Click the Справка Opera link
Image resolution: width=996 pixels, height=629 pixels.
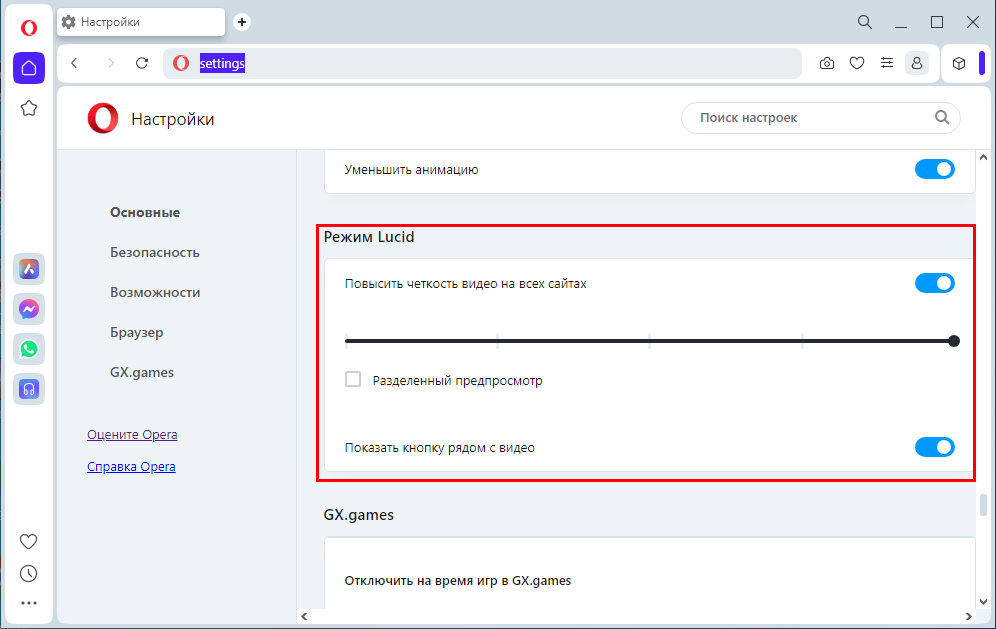click(131, 466)
